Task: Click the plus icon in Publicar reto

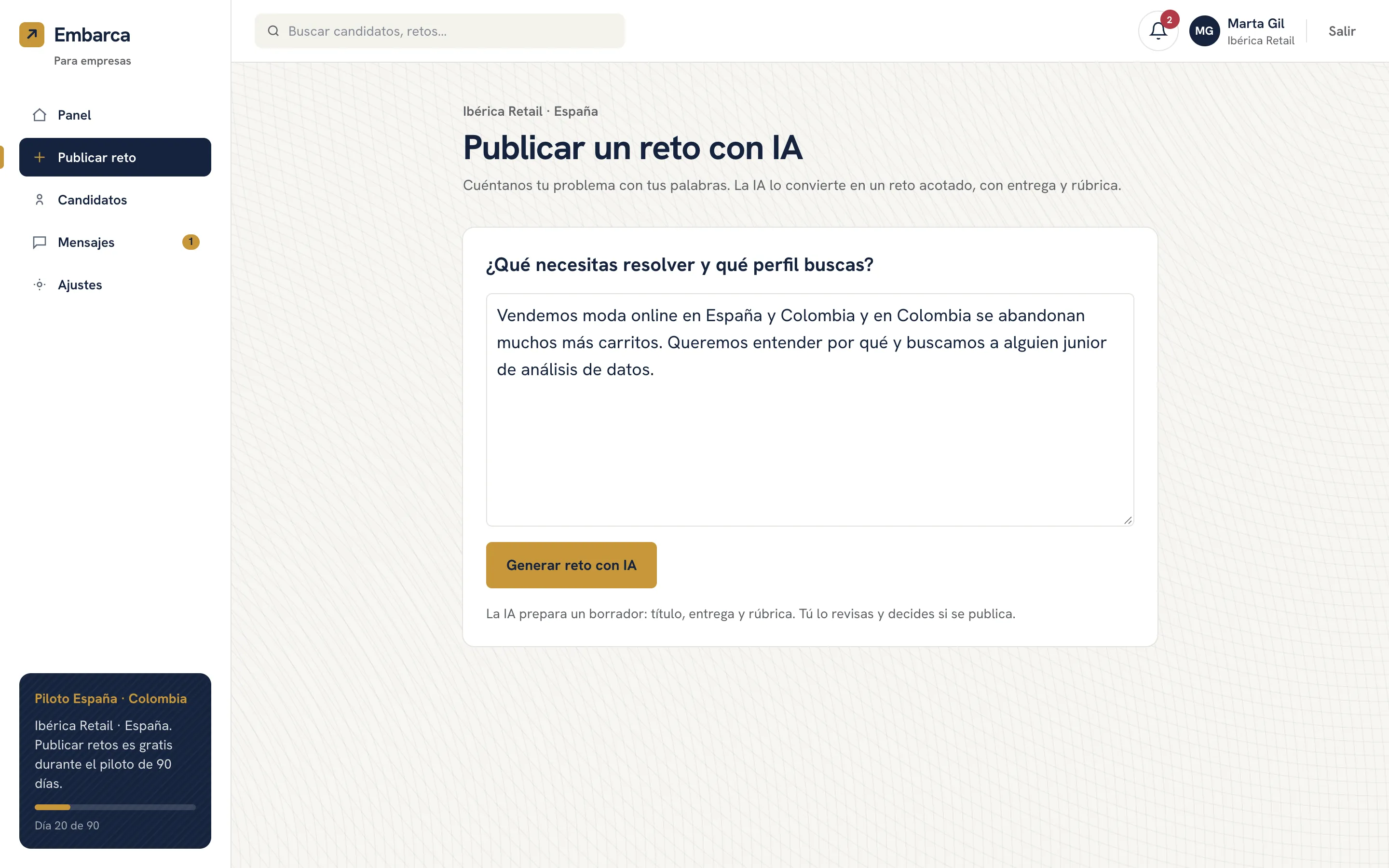Action: [40, 157]
